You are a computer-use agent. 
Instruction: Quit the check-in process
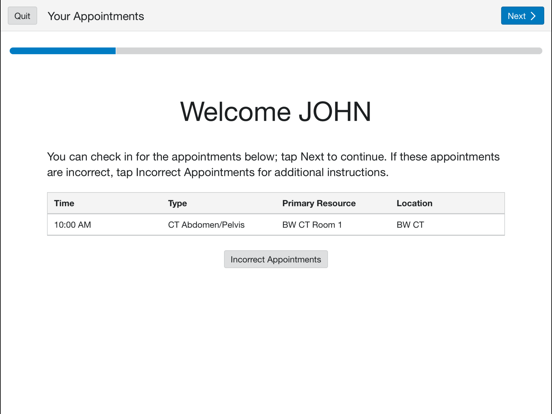pos(22,16)
